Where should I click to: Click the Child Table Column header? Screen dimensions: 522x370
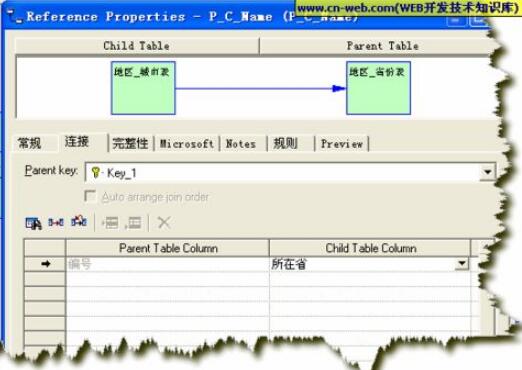(x=370, y=248)
